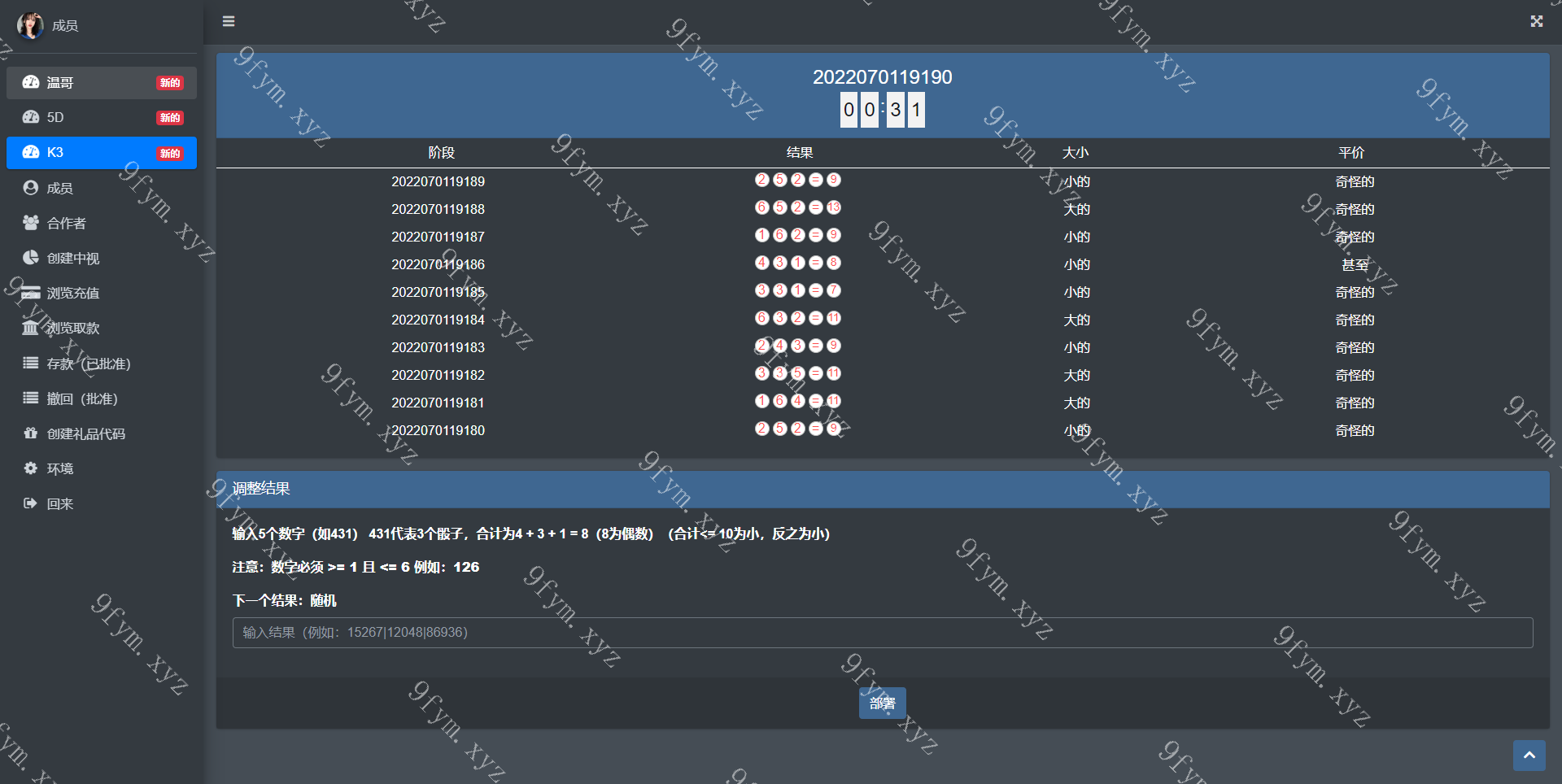The image size is (1562, 784).
Task: Click period 2022070119182 in the table
Action: pos(438,375)
